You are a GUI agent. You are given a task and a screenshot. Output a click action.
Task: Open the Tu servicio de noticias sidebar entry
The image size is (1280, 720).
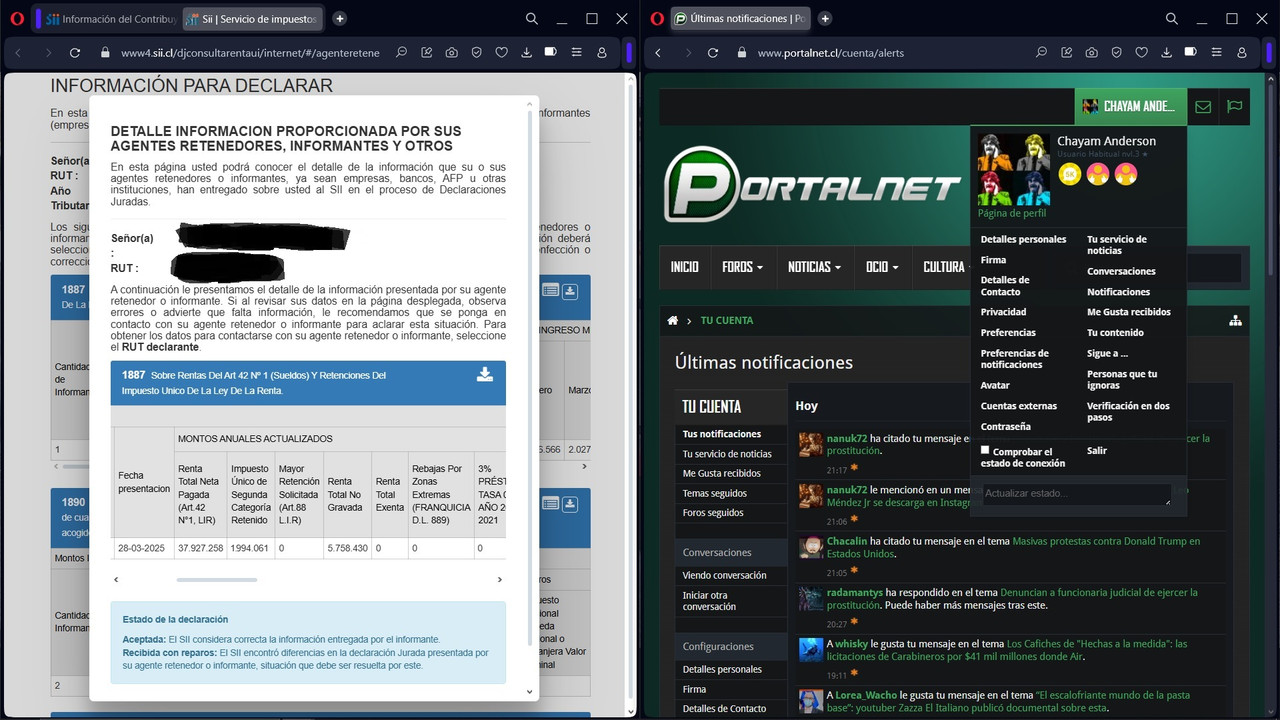tap(727, 454)
